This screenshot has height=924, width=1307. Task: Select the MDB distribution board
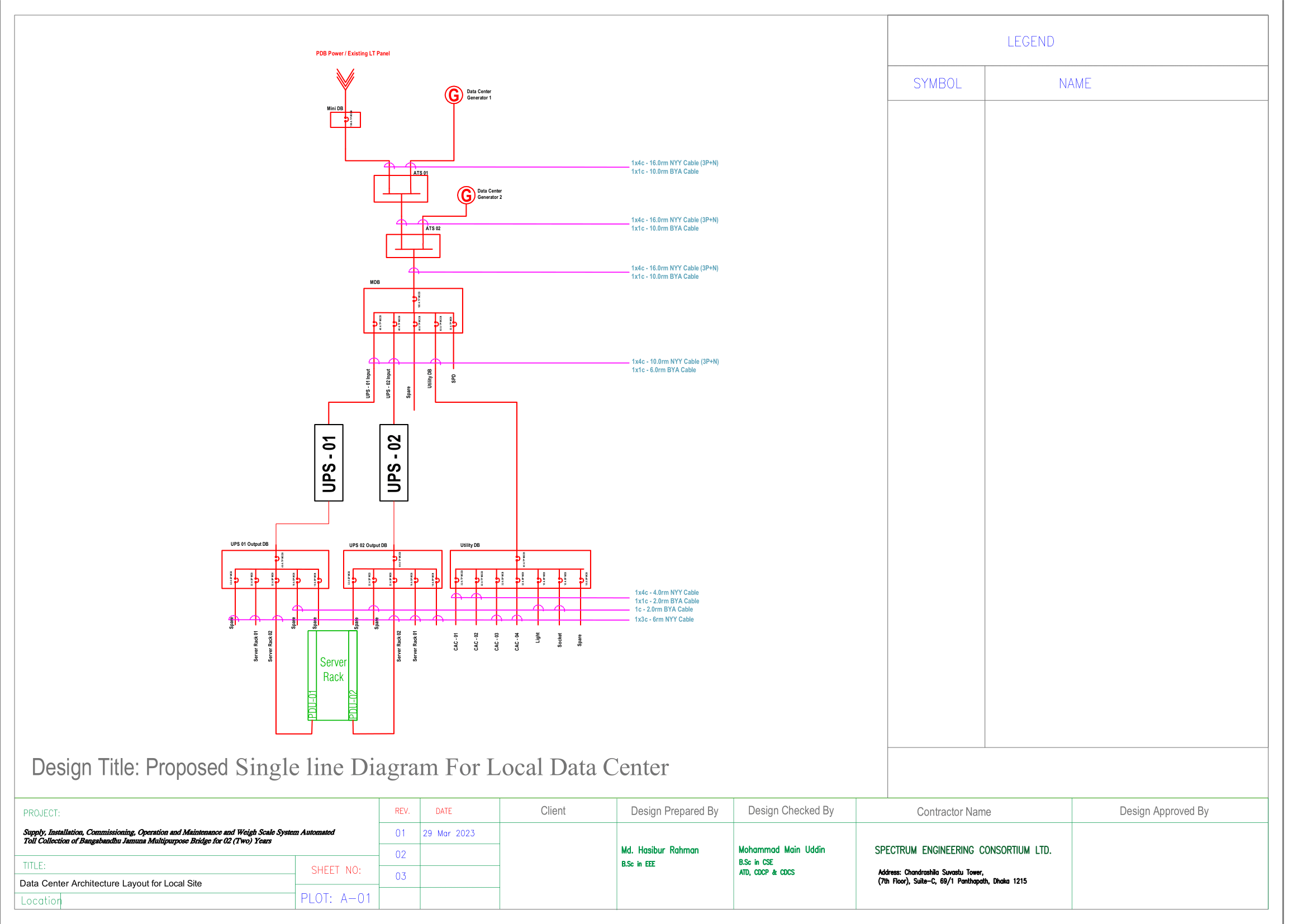414,311
